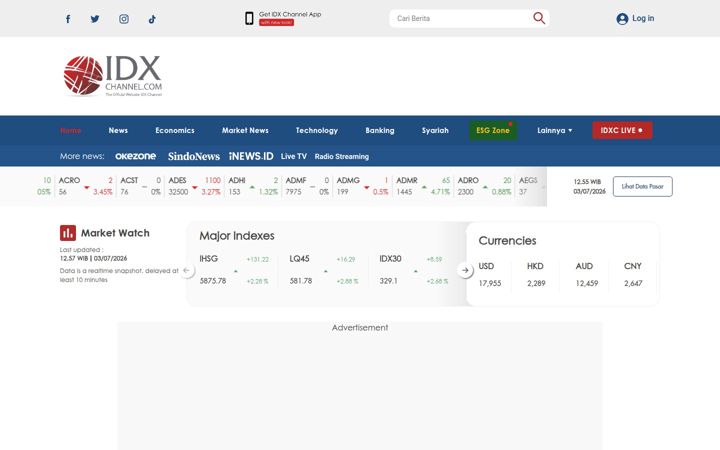Open the Syariah menu
Screen dimensions: 720x450
pos(435,130)
